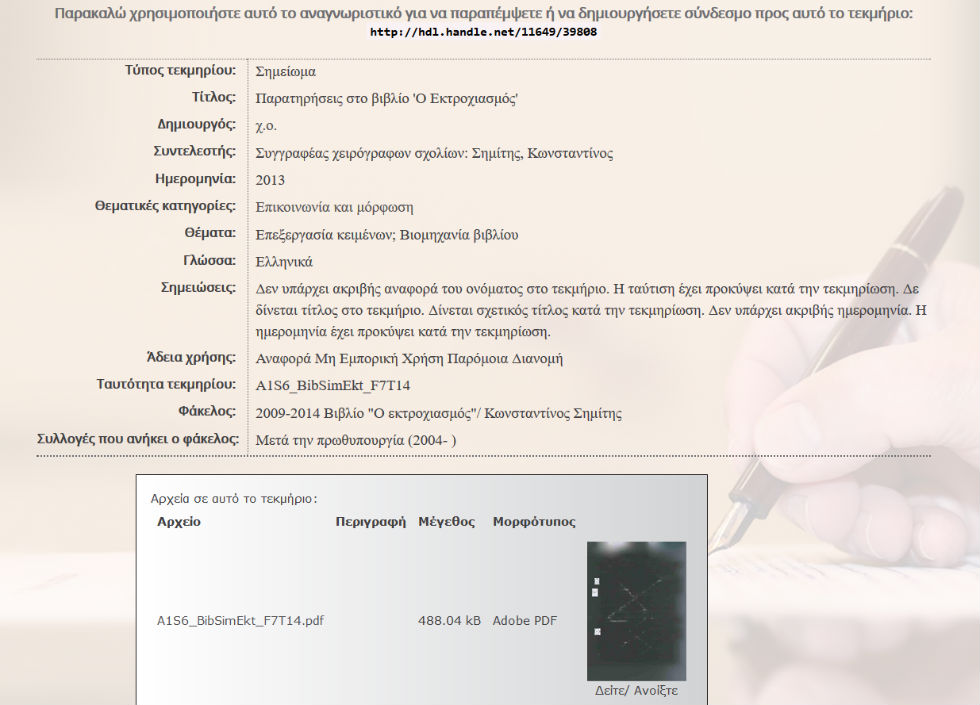Click the 'Αρχείο' column header

[179, 522]
